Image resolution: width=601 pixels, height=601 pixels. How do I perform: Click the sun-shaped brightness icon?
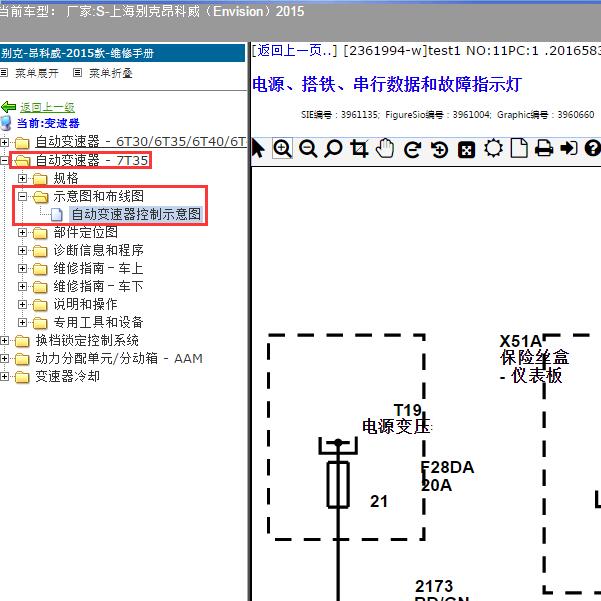[493, 149]
